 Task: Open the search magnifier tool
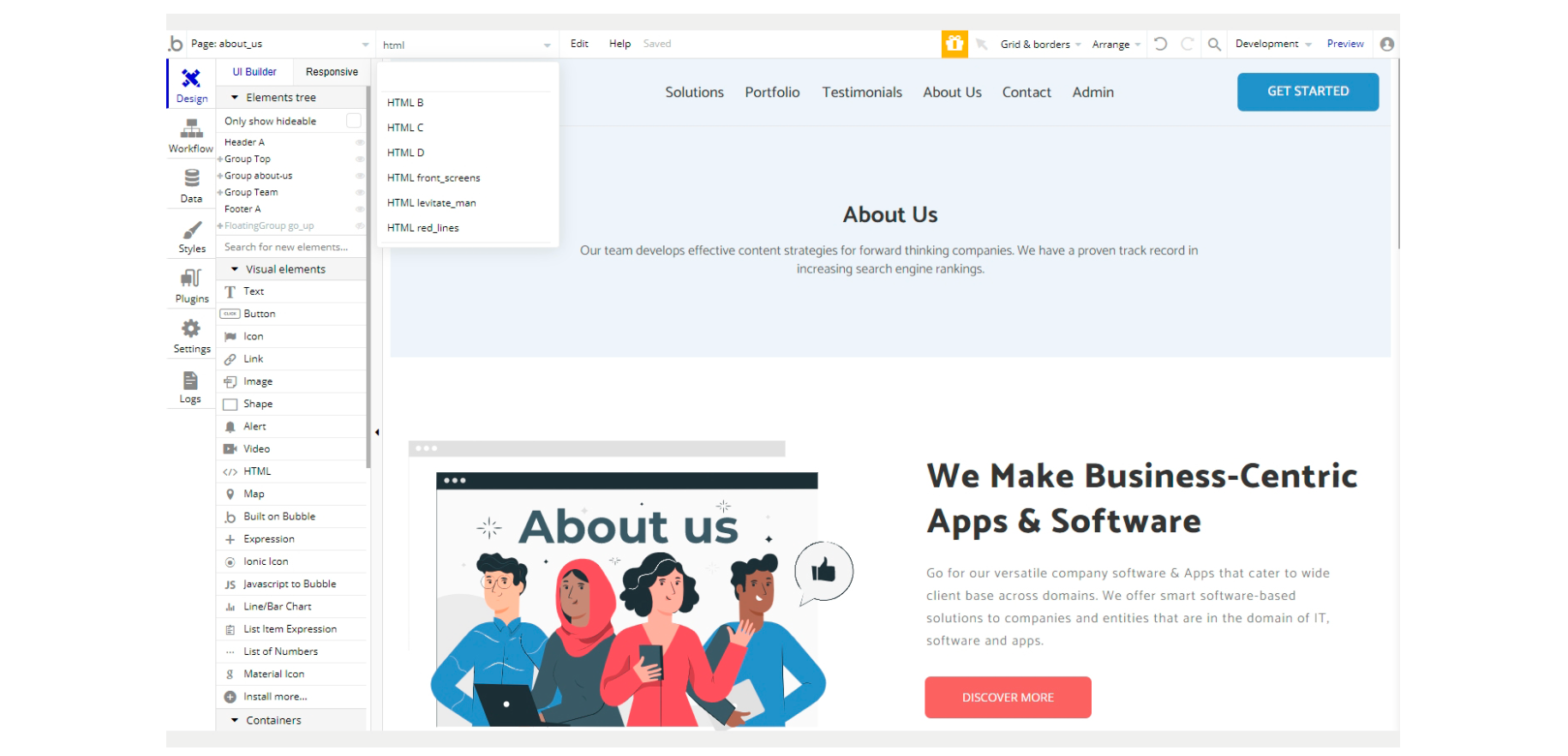point(1214,44)
